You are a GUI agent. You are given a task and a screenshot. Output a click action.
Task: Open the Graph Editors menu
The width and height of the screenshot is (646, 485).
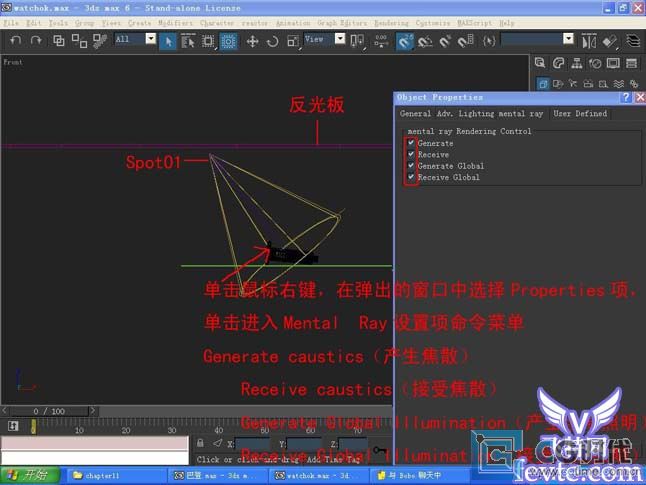[342, 23]
